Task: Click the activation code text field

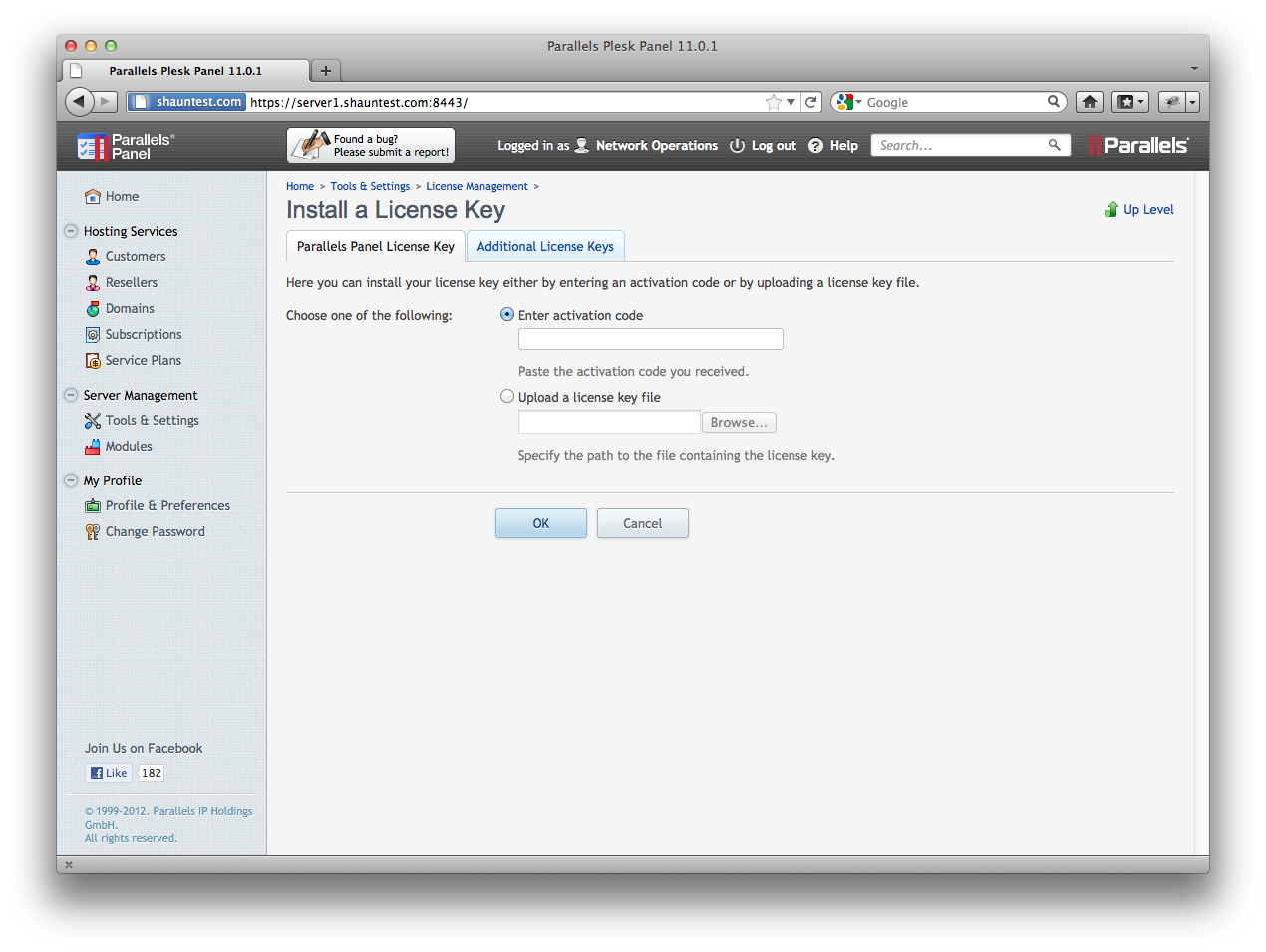Action: pyautogui.click(x=650, y=340)
